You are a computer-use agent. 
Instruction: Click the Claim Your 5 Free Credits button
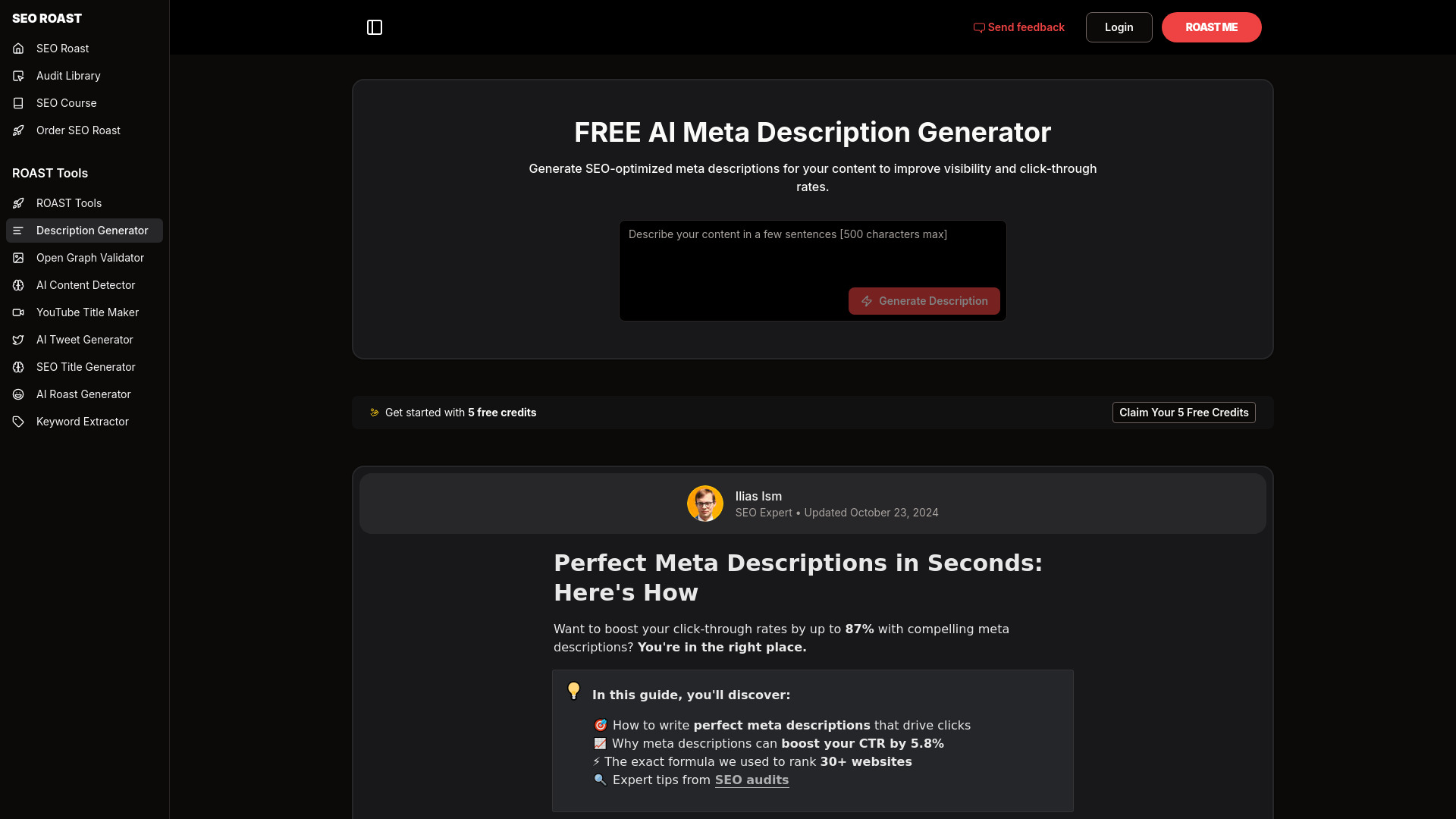click(x=1183, y=412)
